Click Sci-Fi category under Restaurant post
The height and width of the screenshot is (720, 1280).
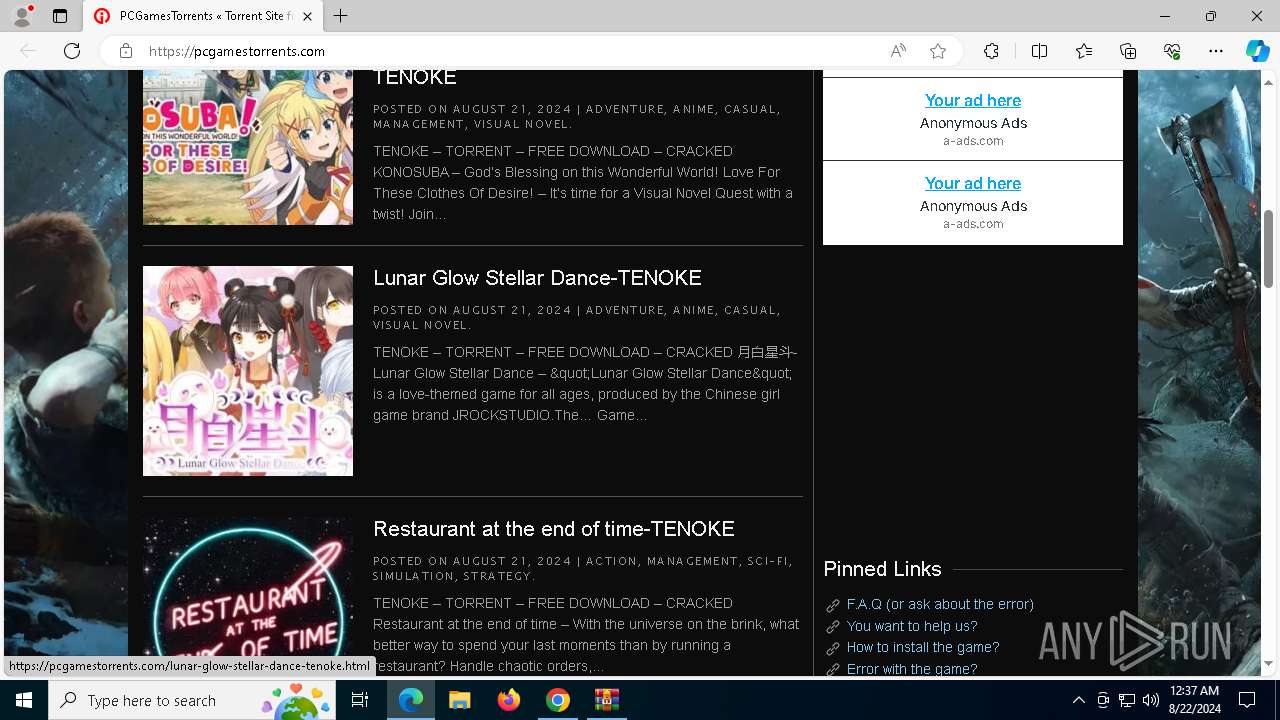767,561
